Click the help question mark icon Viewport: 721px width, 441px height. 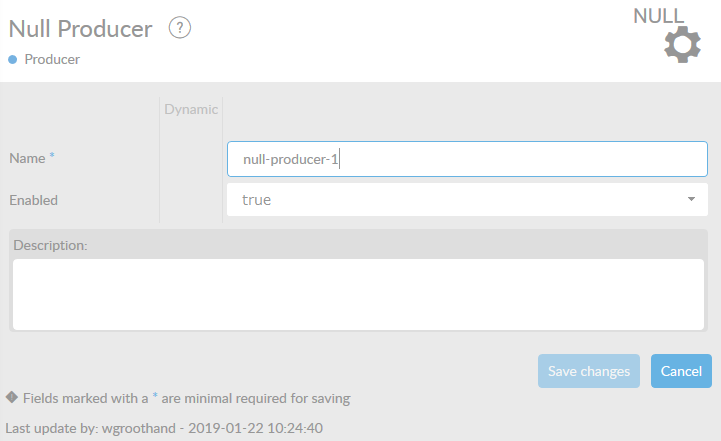click(x=180, y=28)
